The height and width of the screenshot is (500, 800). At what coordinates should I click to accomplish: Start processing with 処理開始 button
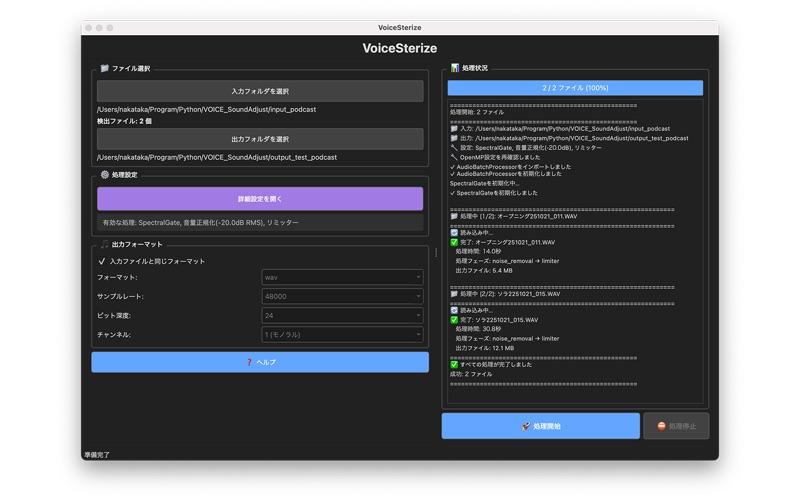tap(541, 426)
